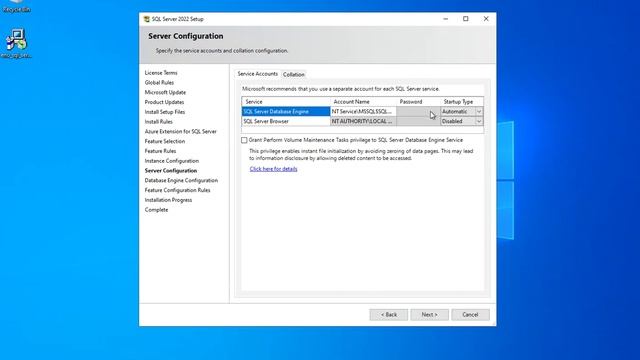Image resolution: width=640 pixels, height=360 pixels.
Task: Maximize the SQL Server 2022 Setup window
Action: pyautogui.click(x=466, y=19)
